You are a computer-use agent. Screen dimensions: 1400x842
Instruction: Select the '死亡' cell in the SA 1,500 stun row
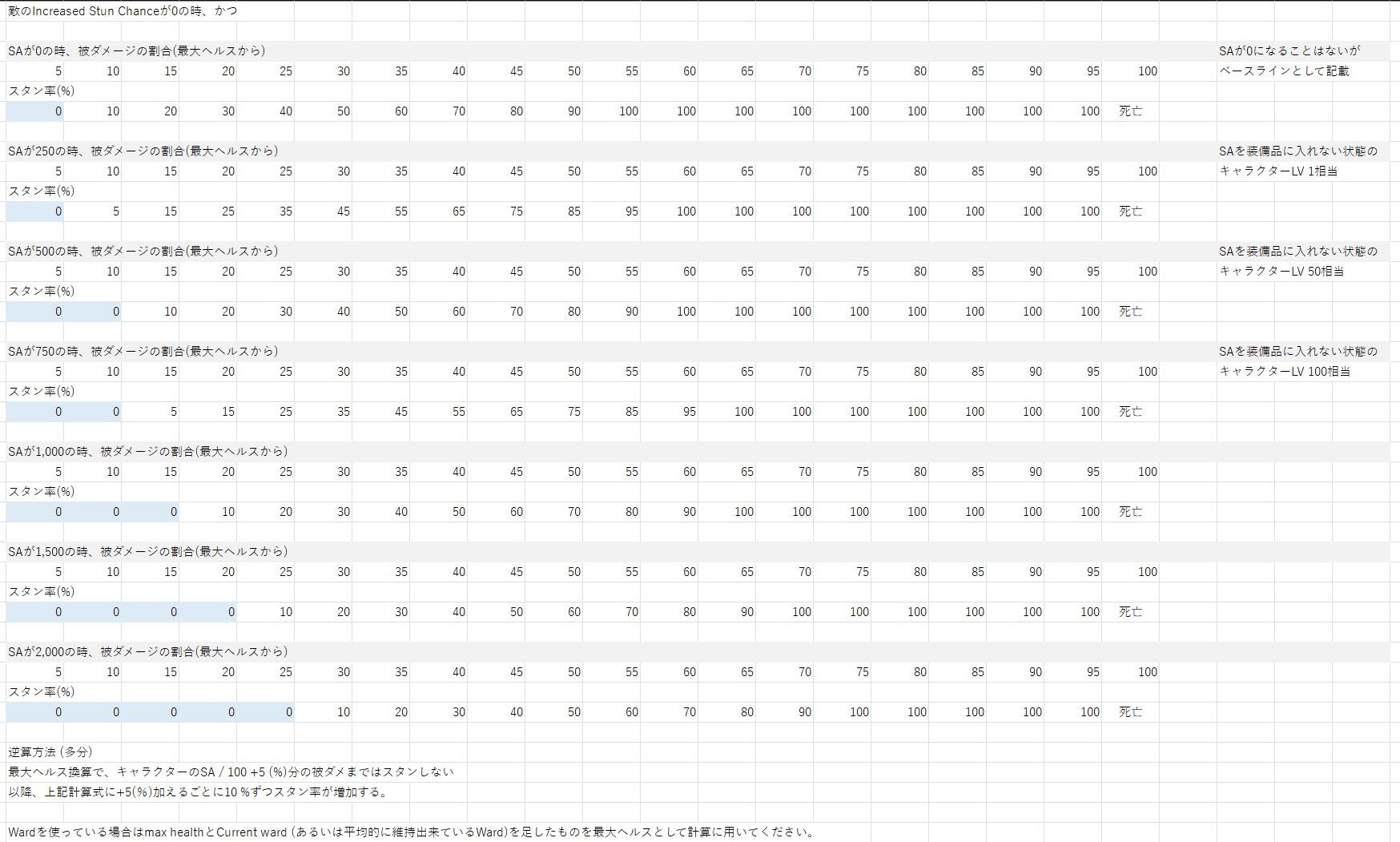pos(1131,612)
